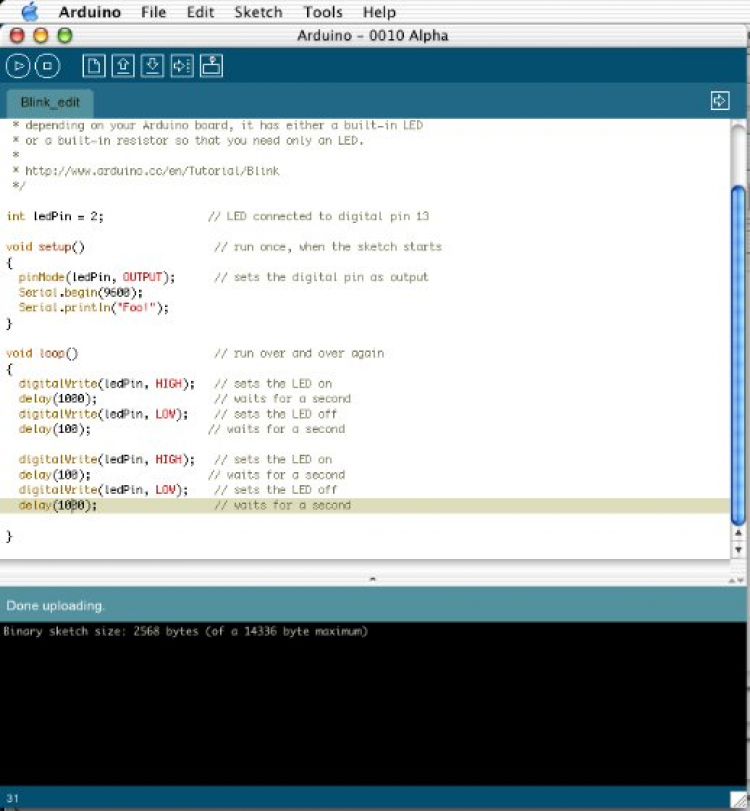Upload to I/O board icon
Screen dimensions: 750x811
182,66
